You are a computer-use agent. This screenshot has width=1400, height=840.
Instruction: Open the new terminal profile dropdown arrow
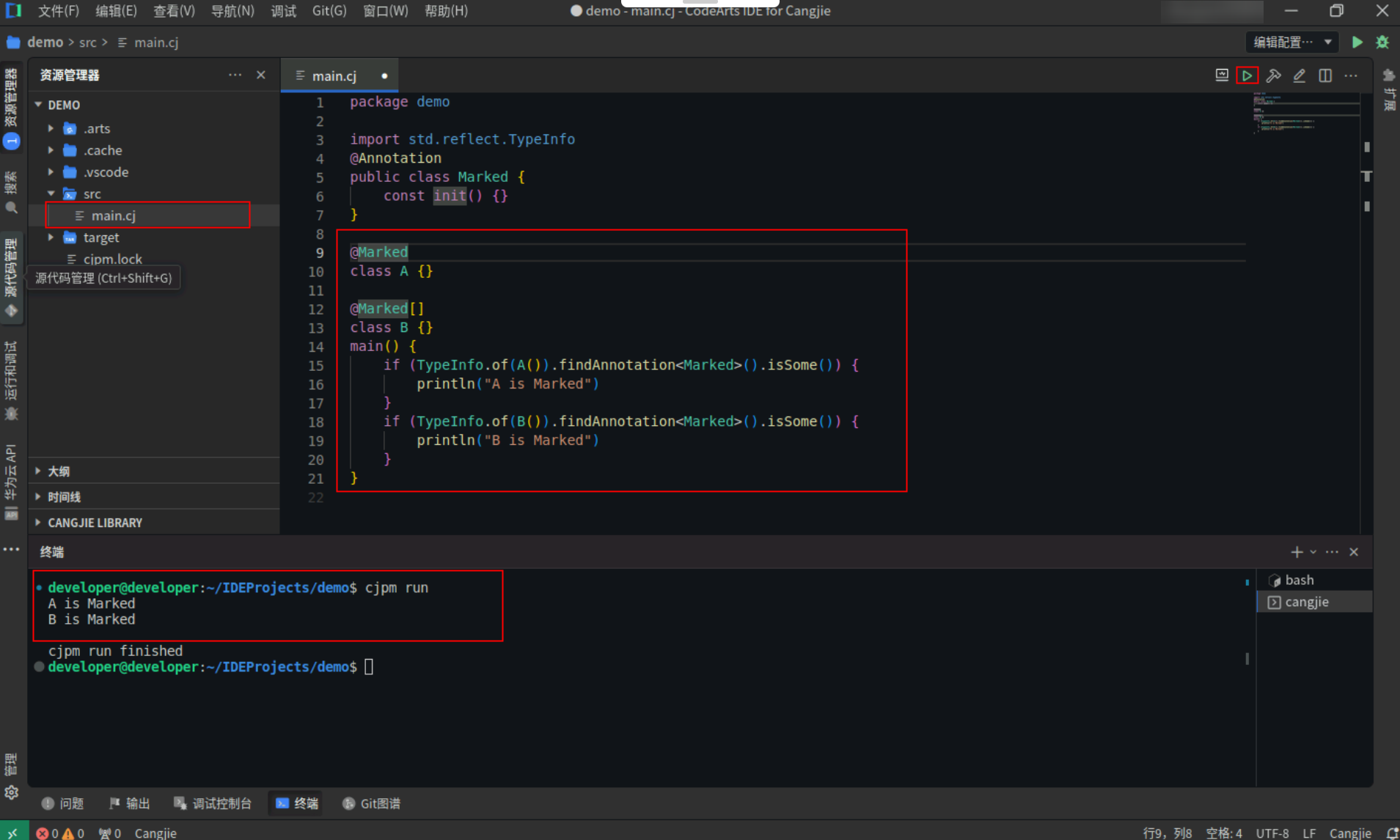pyautogui.click(x=1313, y=552)
